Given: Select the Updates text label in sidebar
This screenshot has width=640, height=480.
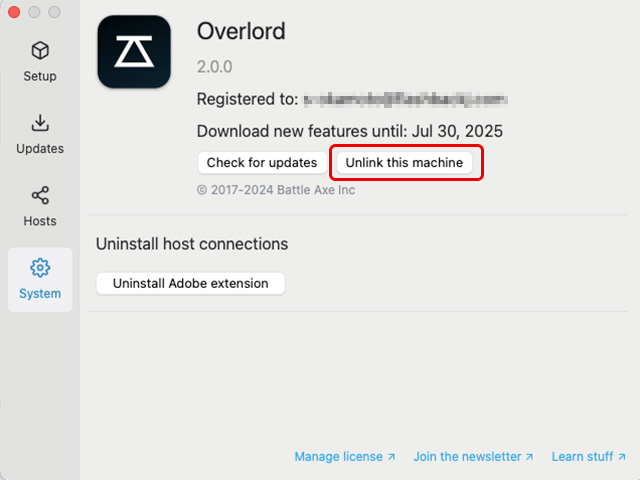Looking at the screenshot, I should (40, 149).
